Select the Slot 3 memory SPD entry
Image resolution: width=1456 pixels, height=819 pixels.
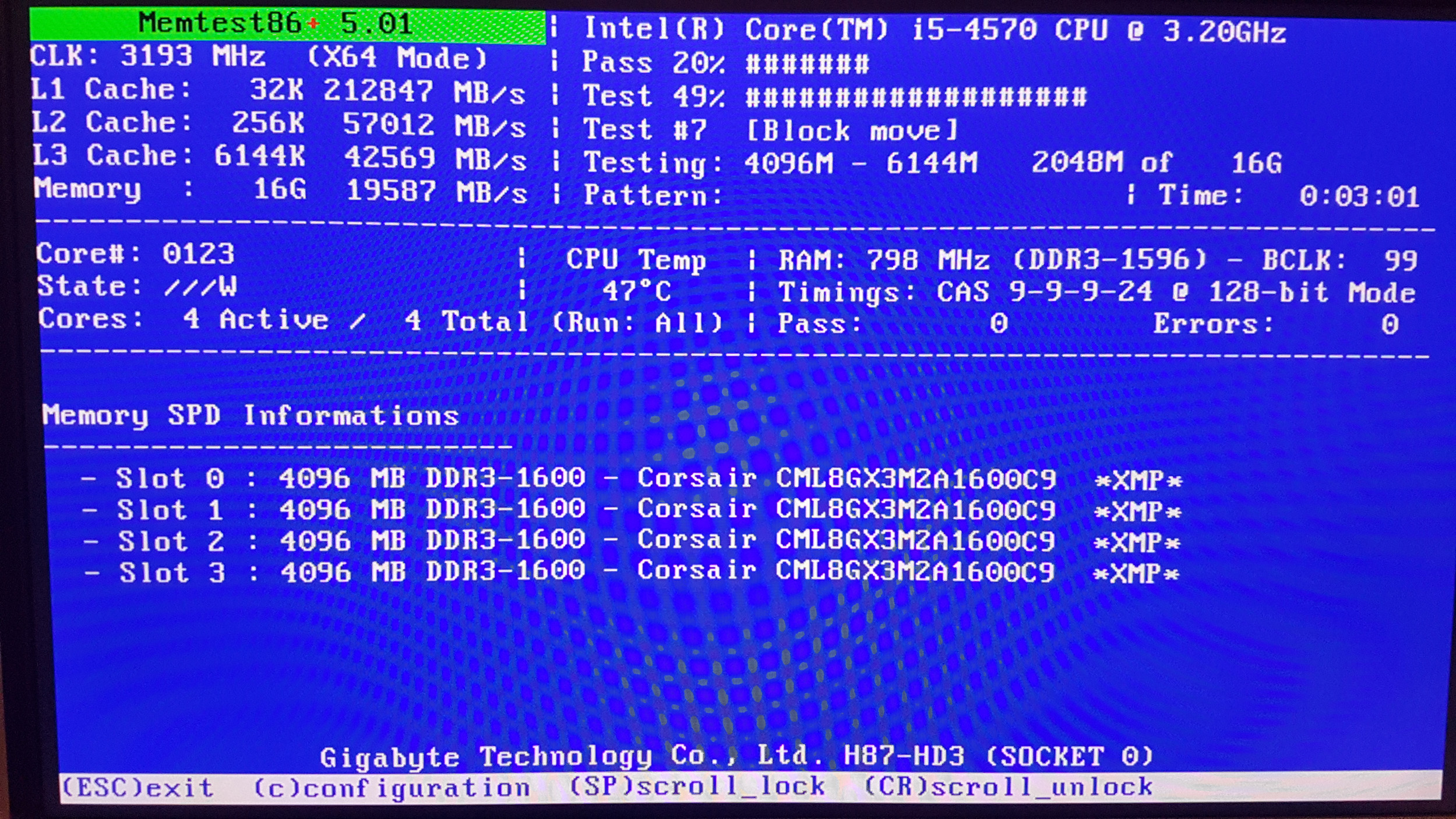tap(630, 572)
